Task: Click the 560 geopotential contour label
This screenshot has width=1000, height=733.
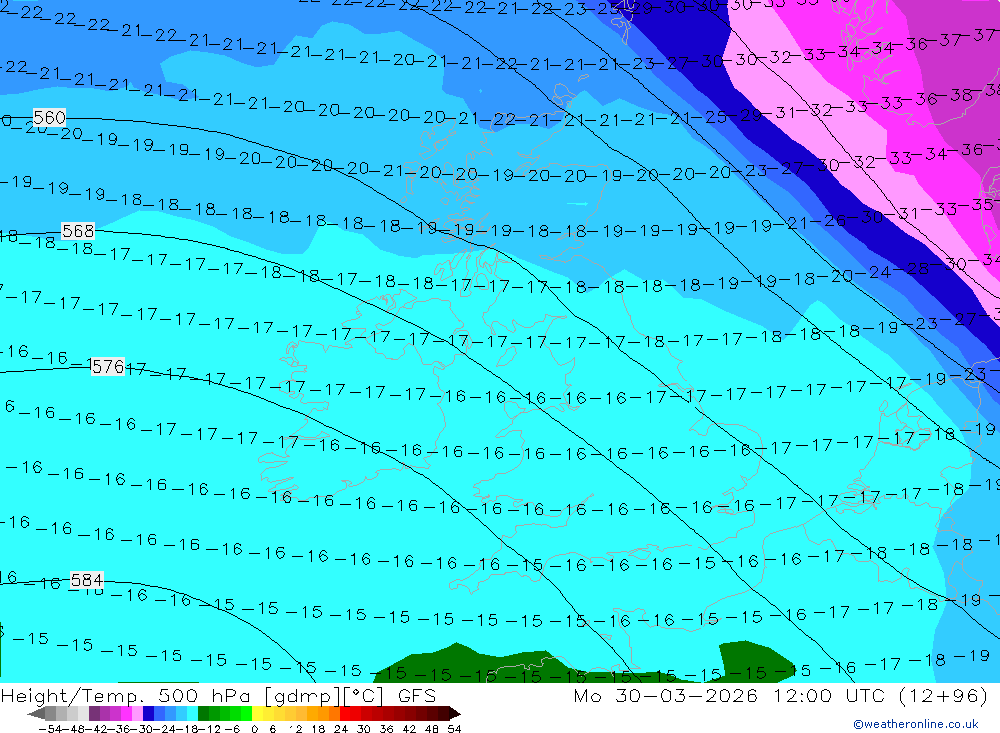Action: pos(49,117)
